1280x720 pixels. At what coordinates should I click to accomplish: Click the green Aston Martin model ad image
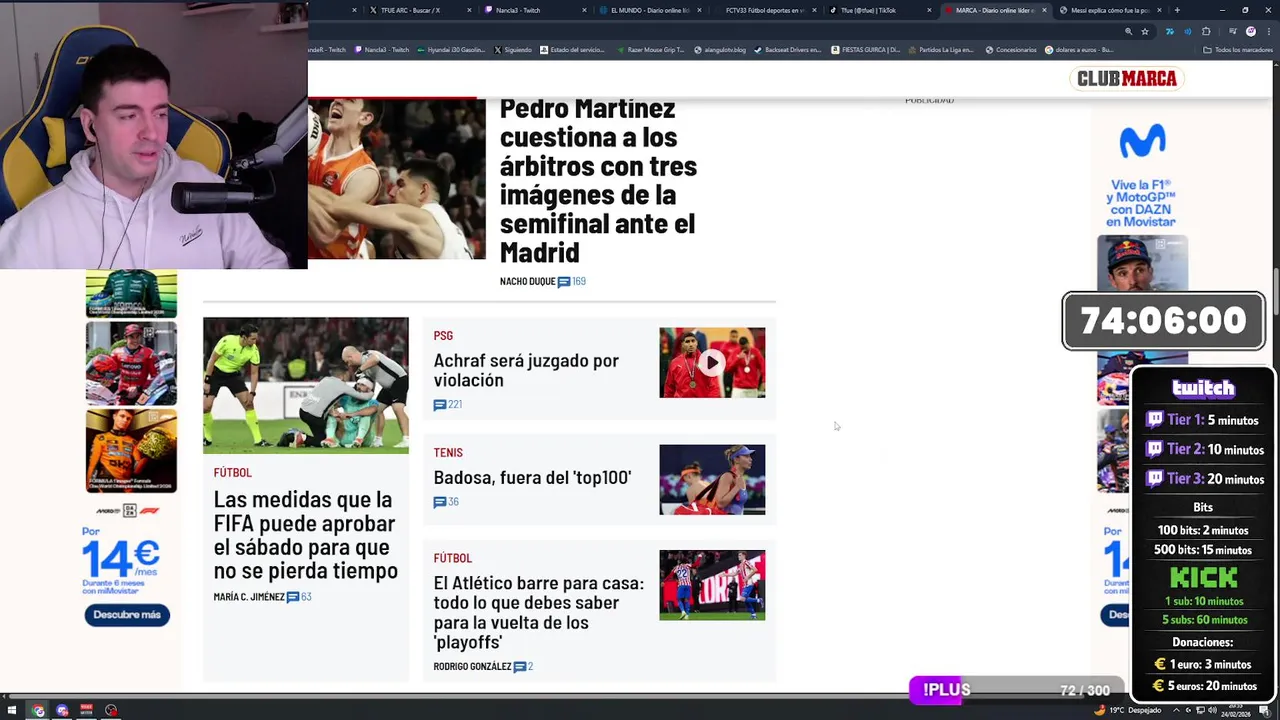(x=131, y=294)
